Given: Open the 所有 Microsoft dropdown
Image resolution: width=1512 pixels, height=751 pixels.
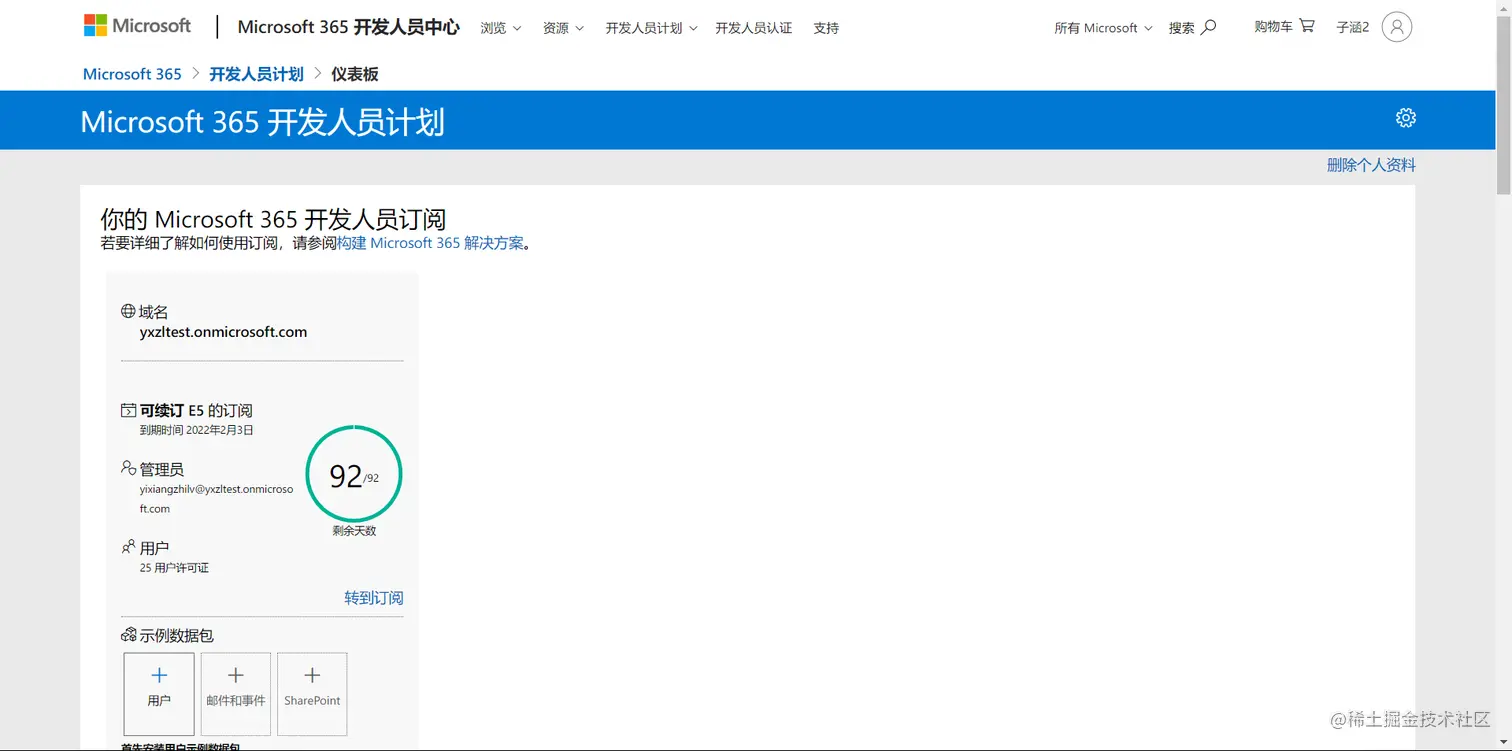Looking at the screenshot, I should 1100,28.
